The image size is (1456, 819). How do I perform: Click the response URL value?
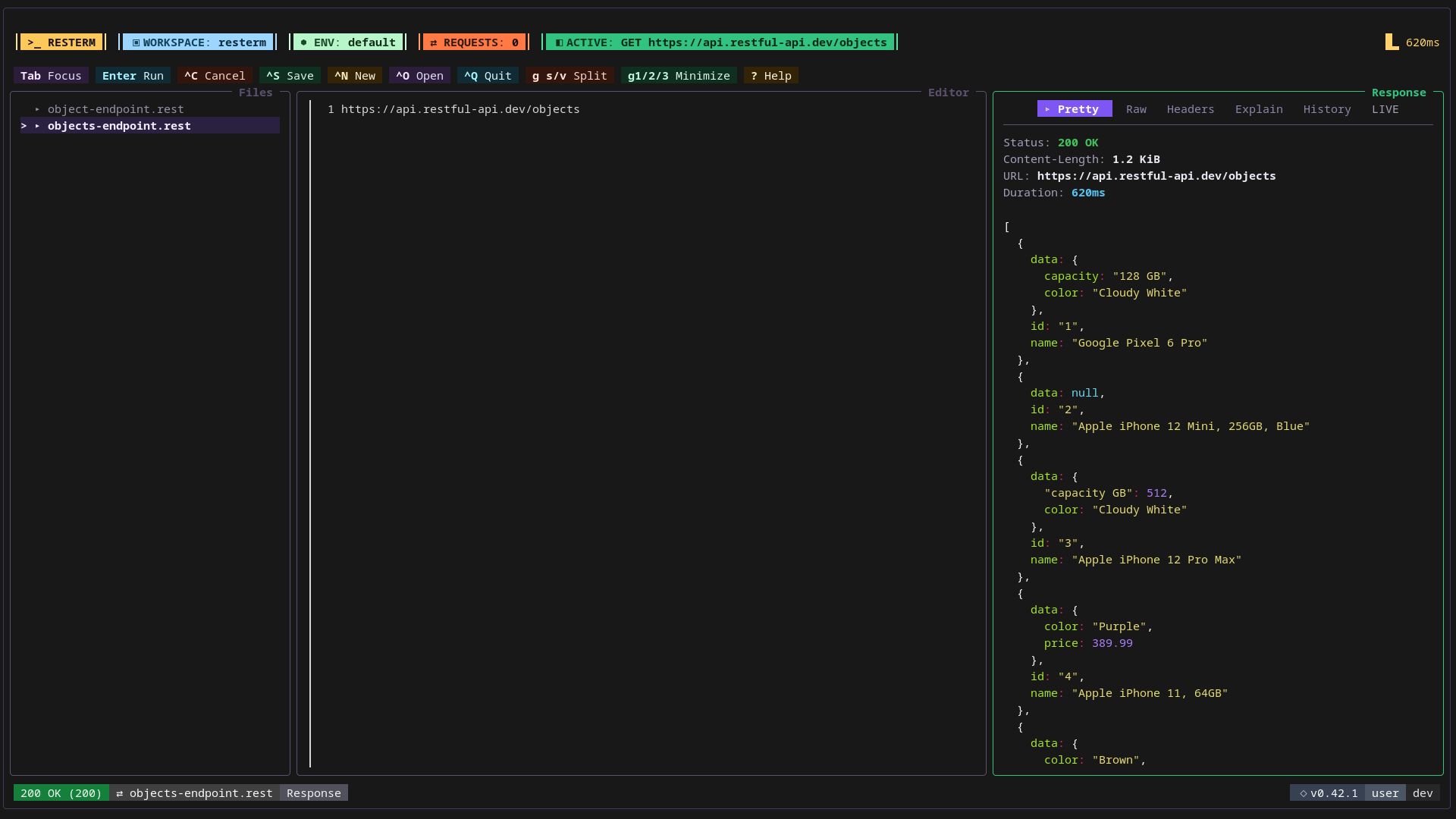[1156, 176]
